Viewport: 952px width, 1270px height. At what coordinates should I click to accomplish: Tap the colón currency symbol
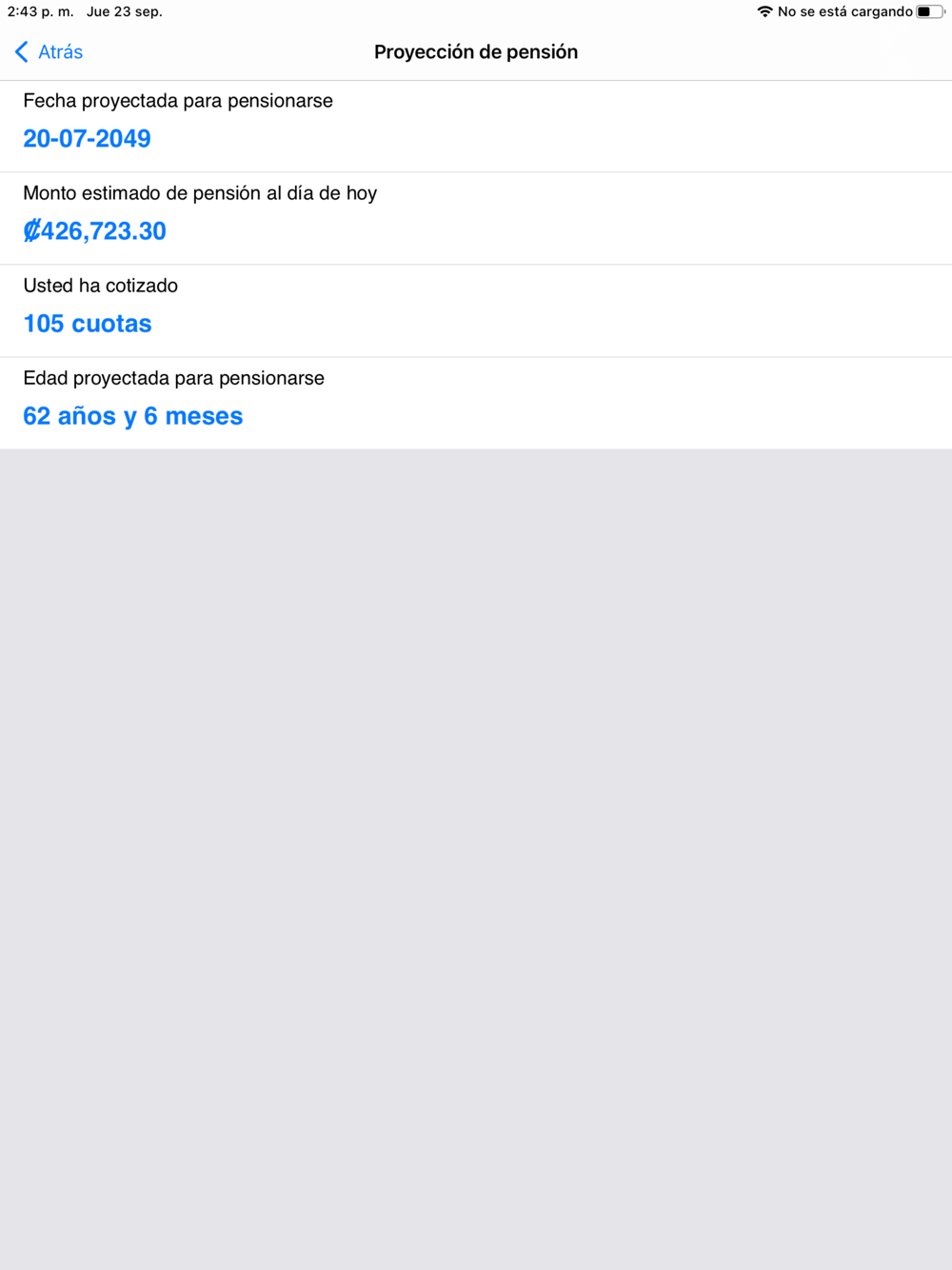coord(31,230)
